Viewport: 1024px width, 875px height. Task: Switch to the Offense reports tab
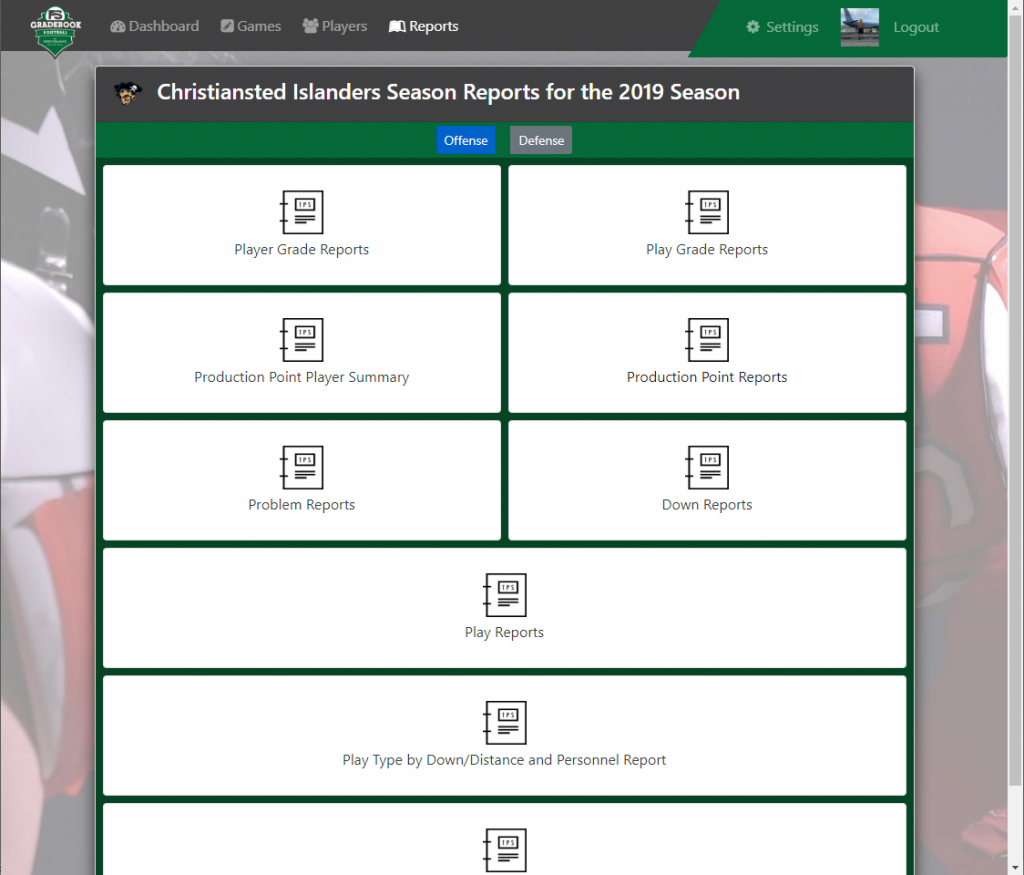click(466, 140)
